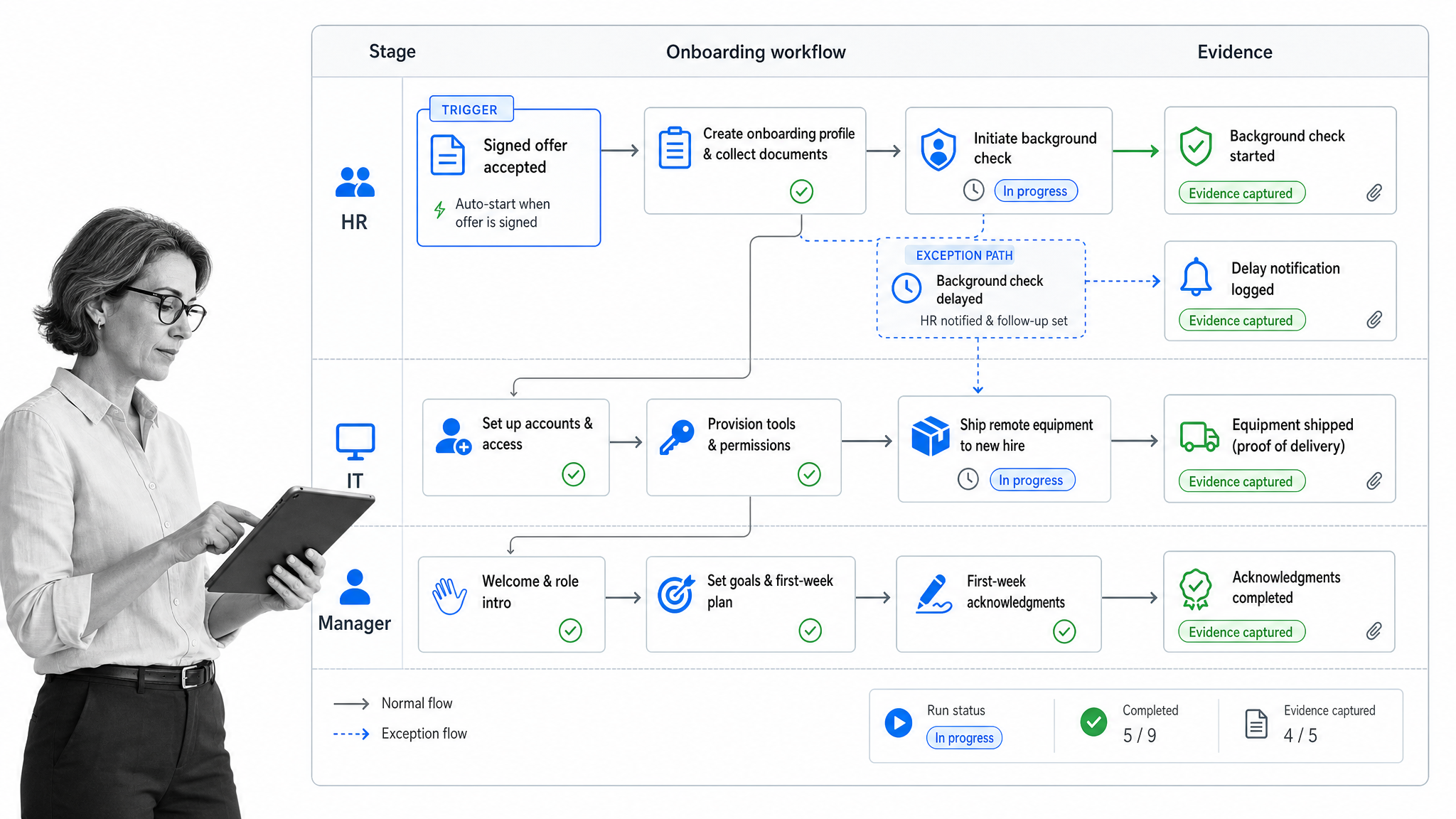Screen dimensions: 1456x819
Task: Click the lightning bolt auto-start icon
Action: coord(440,210)
